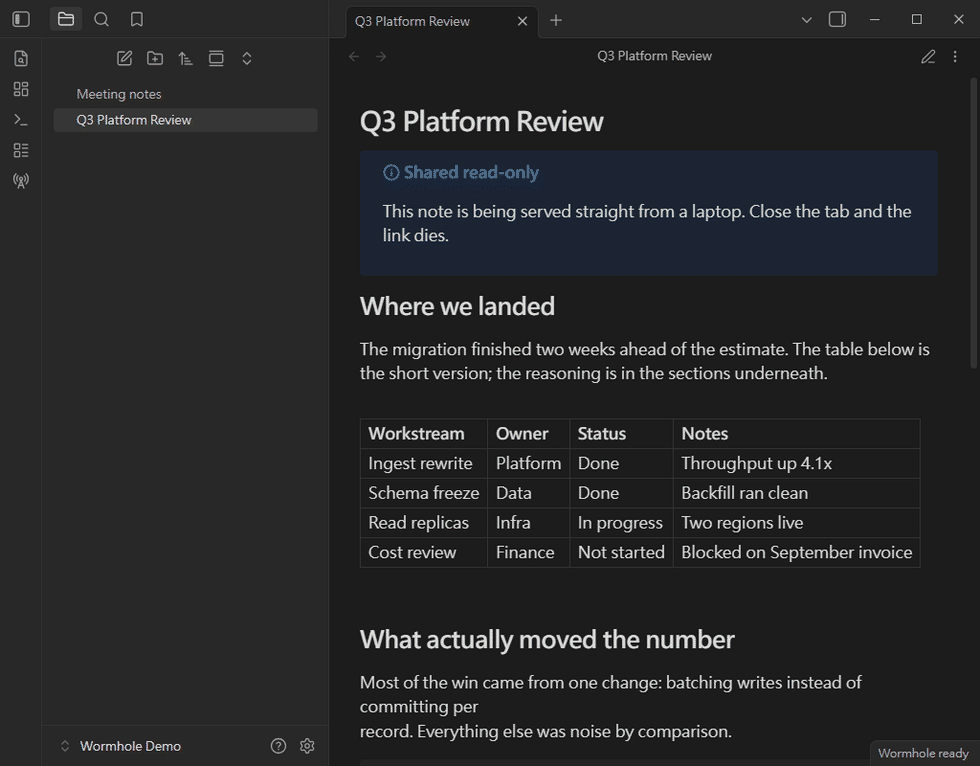Click the Where we landed heading

click(457, 307)
